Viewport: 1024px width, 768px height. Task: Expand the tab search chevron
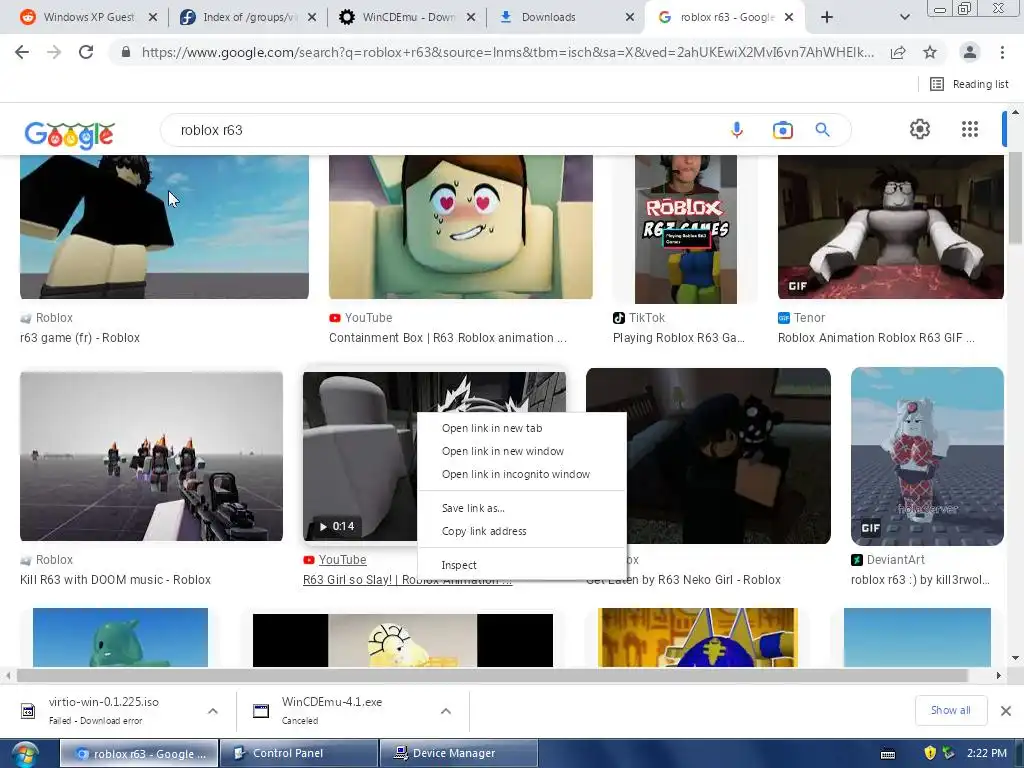point(904,17)
